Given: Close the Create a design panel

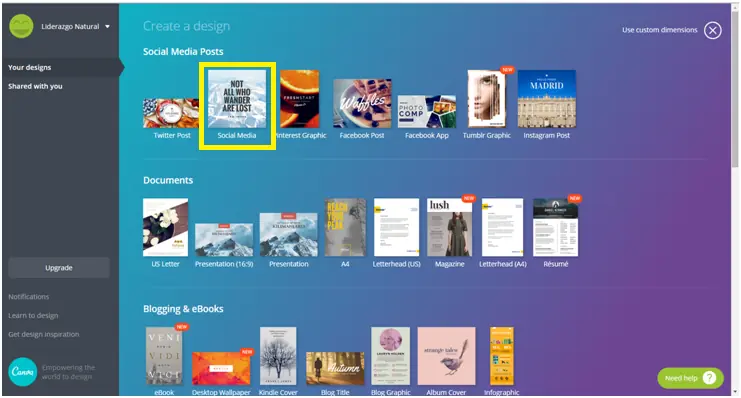Looking at the screenshot, I should (x=713, y=30).
